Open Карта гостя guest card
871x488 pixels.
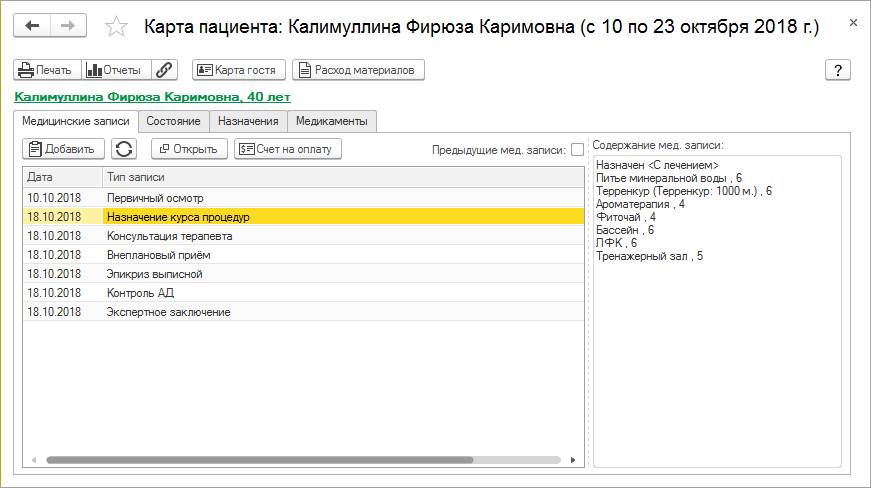tap(239, 70)
